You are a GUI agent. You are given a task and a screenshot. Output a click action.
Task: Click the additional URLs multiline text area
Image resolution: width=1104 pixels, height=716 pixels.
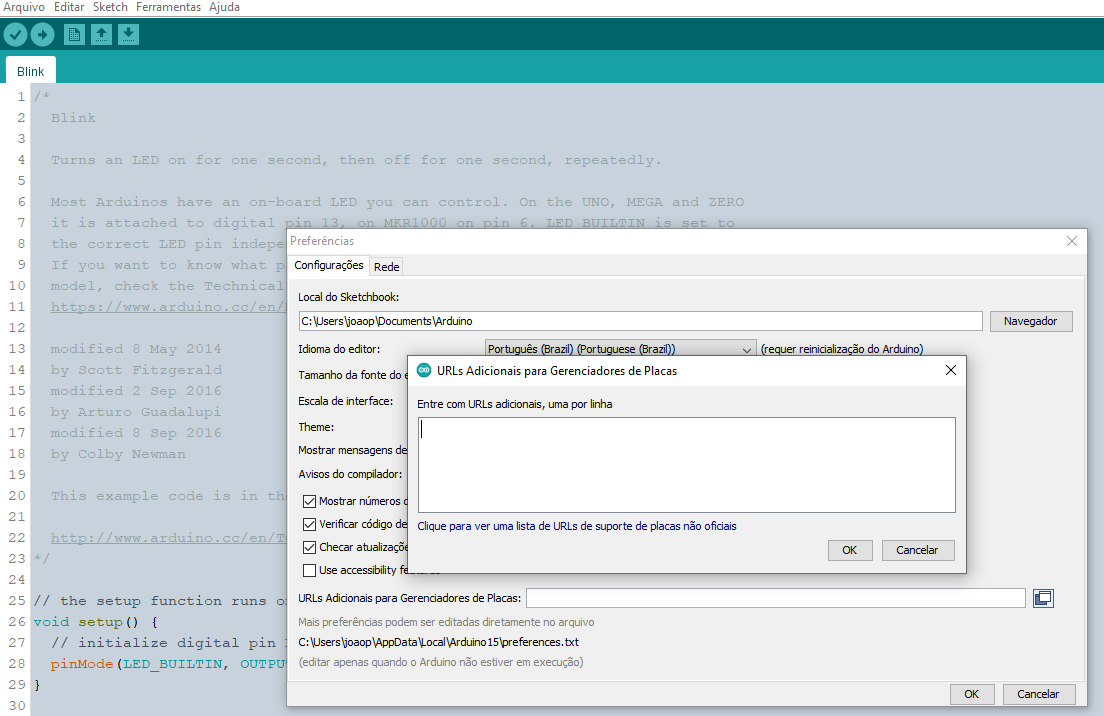[x=686, y=465]
